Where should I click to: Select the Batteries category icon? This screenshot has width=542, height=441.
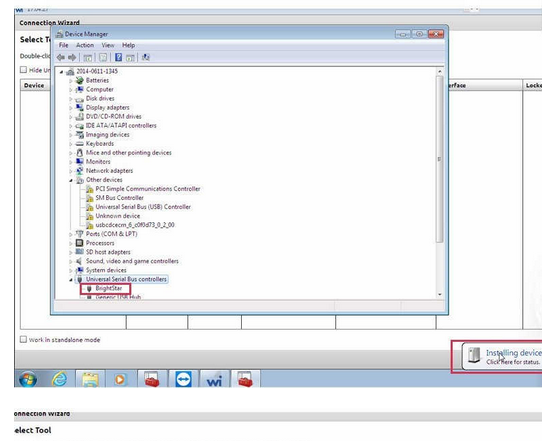click(x=80, y=80)
